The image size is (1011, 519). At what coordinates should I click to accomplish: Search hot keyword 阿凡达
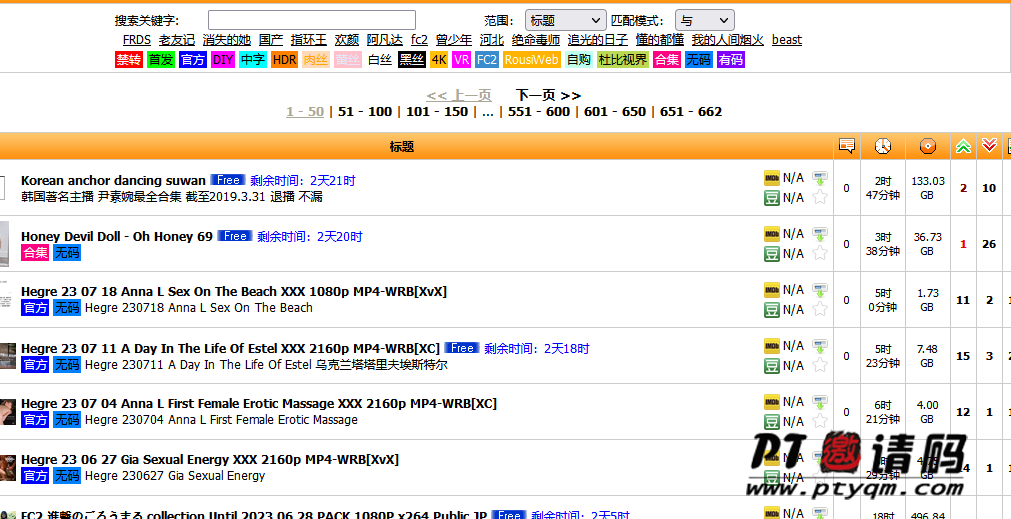(x=385, y=40)
